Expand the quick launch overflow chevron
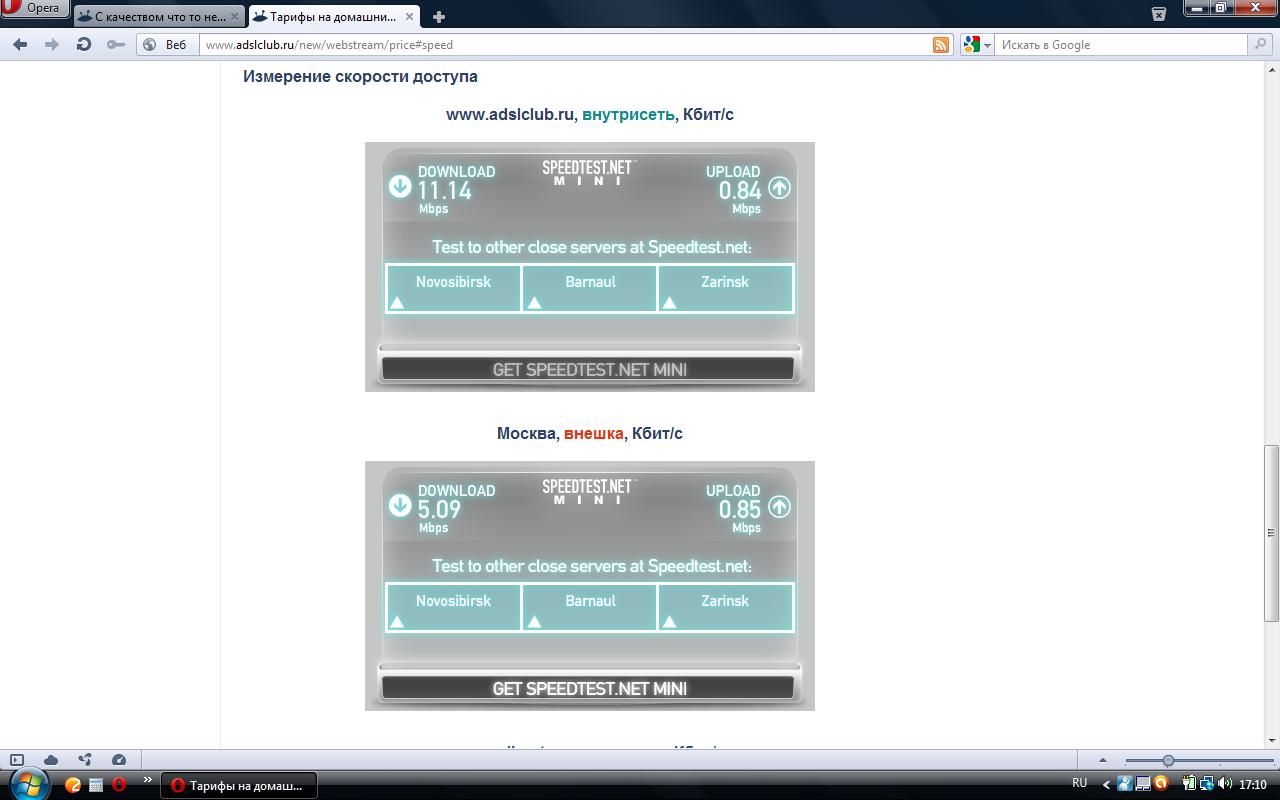The width and height of the screenshot is (1280, 800). click(148, 780)
